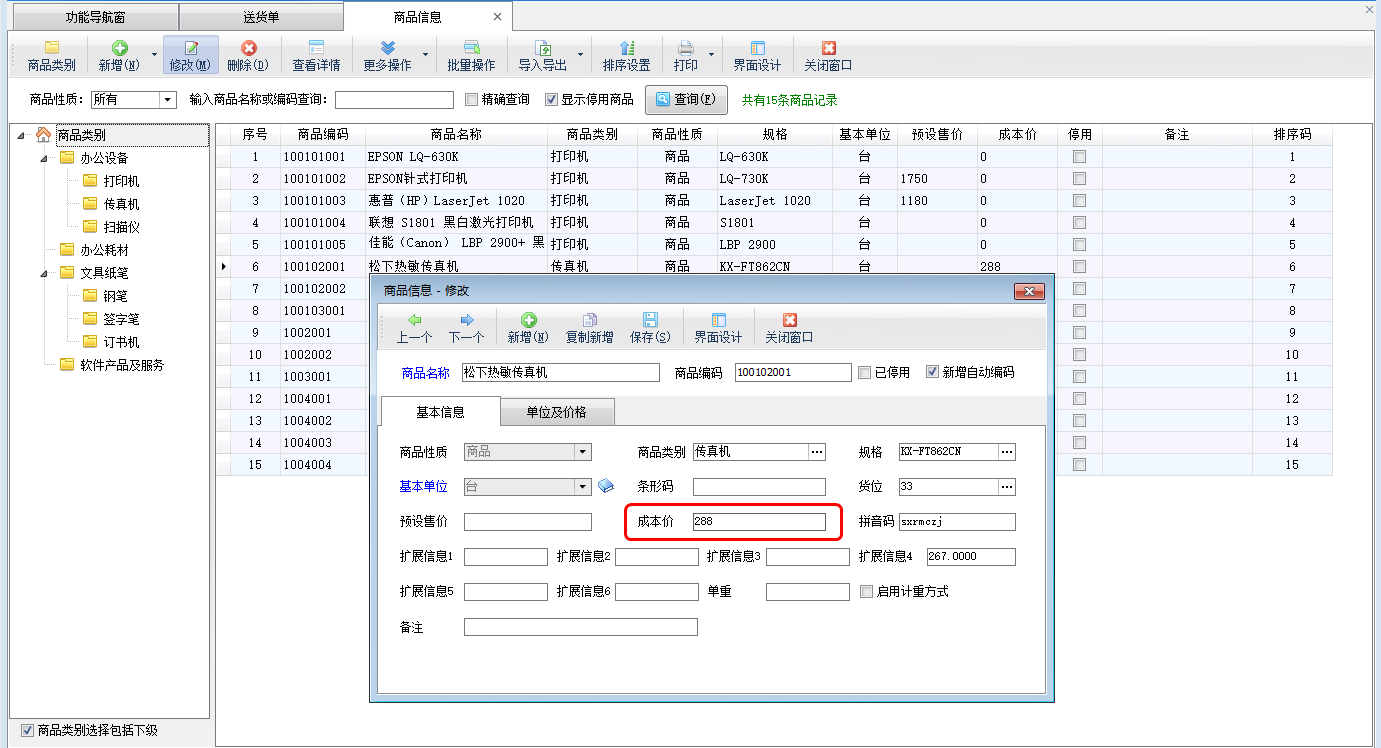Viewport: 1381px width, 748px height.
Task: Uncheck 商品类别选择包括下级 option
Action: (27, 730)
